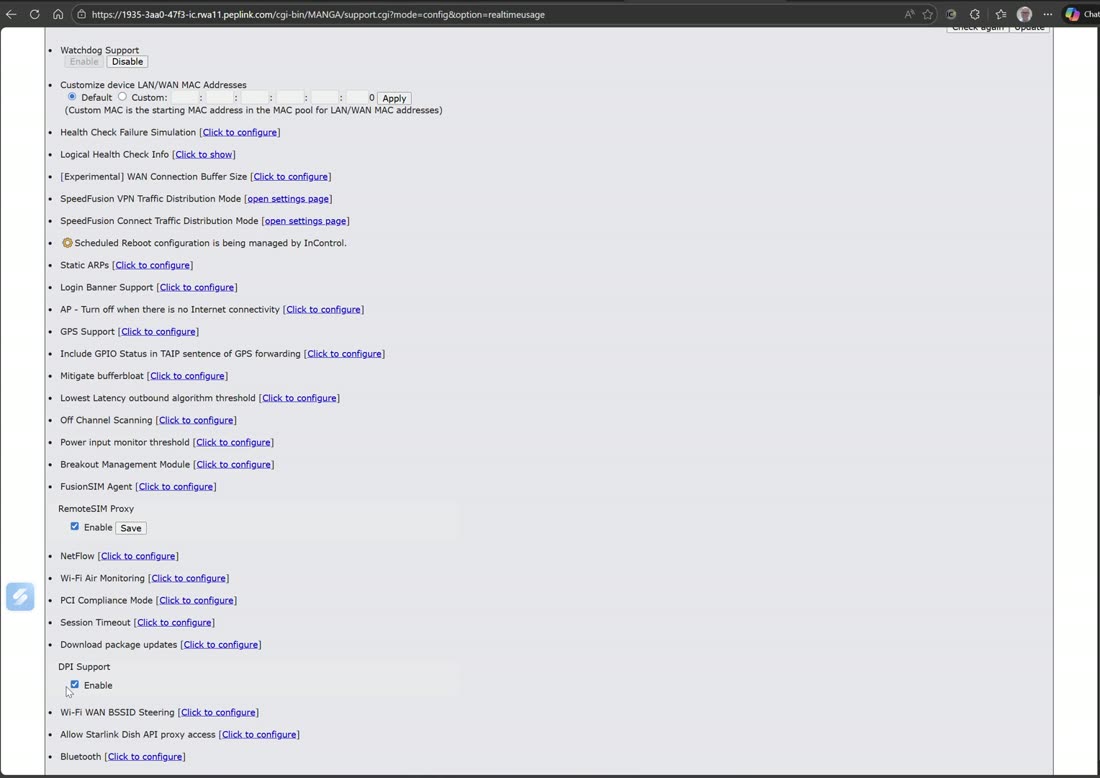The image size is (1100, 778).
Task: Open Copilot chat icon
Action: [1072, 14]
